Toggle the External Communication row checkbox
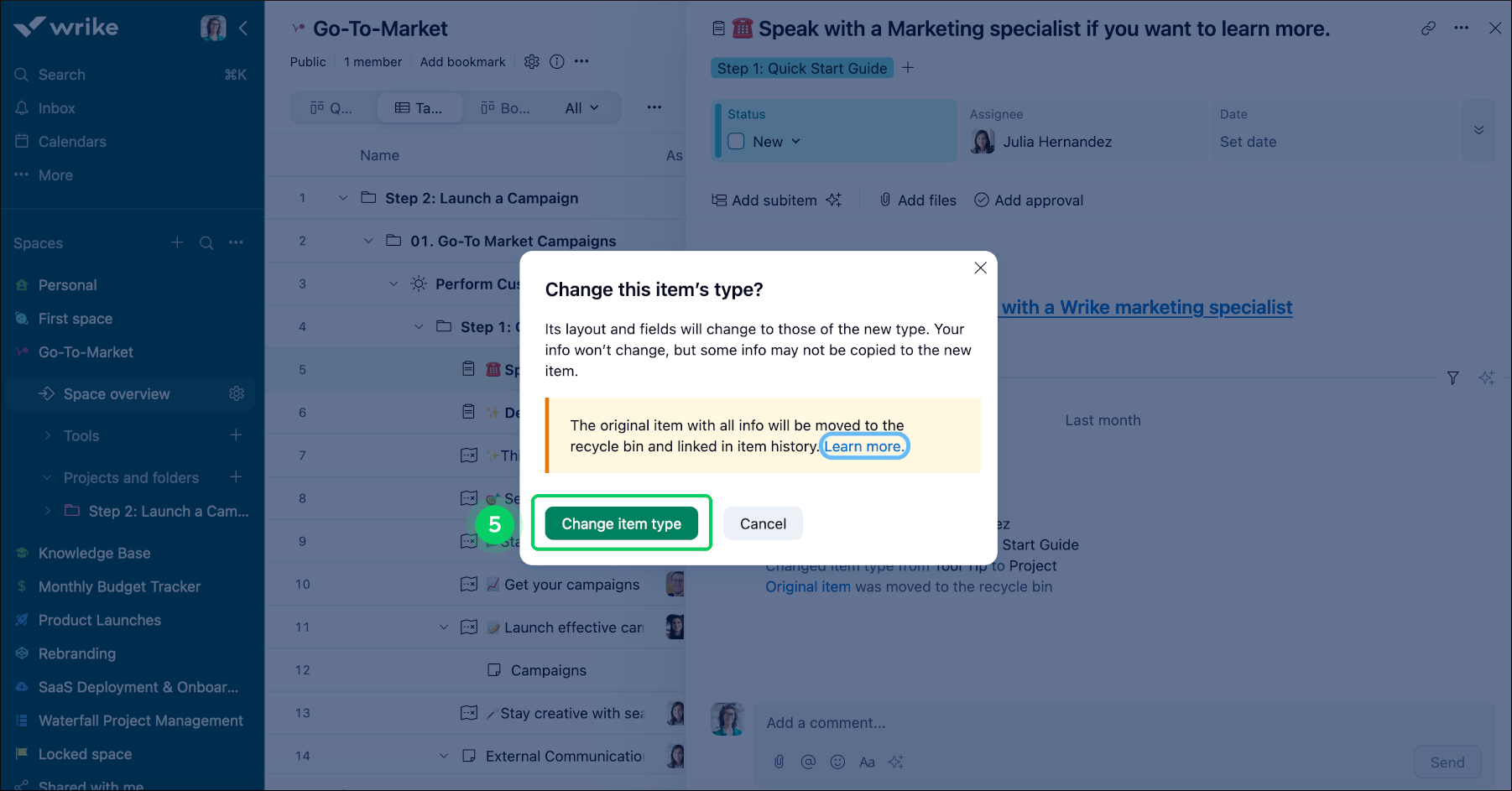This screenshot has width=1512, height=791. [469, 756]
